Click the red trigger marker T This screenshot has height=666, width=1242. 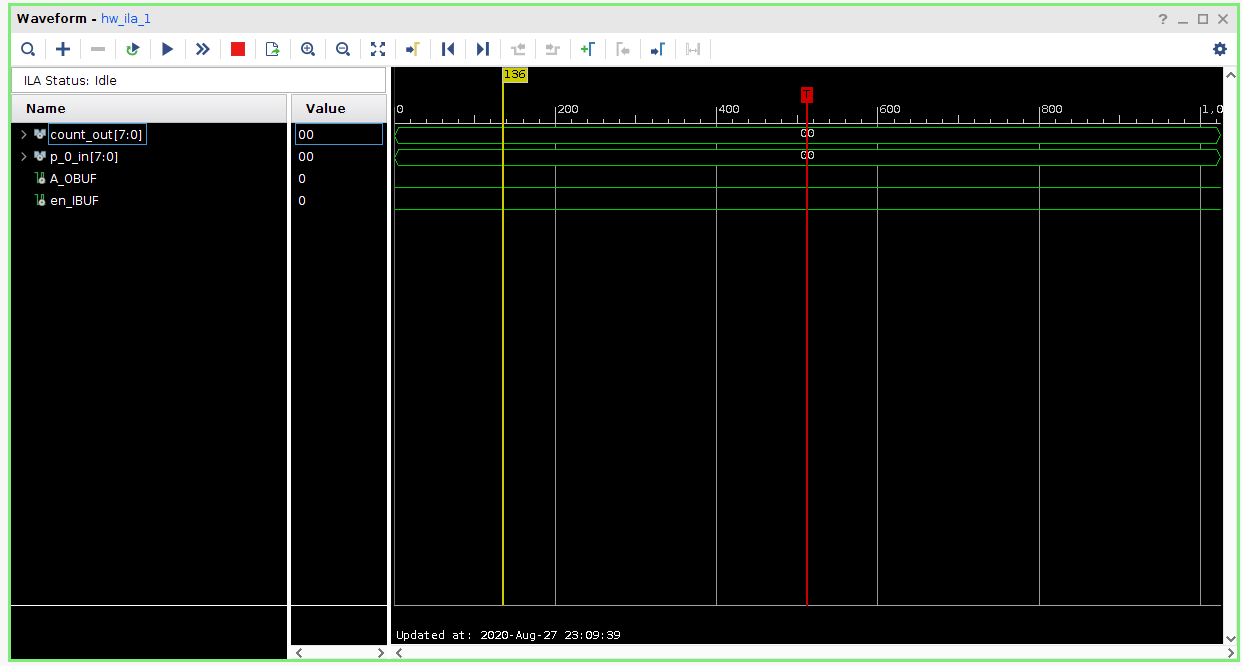[x=806, y=94]
